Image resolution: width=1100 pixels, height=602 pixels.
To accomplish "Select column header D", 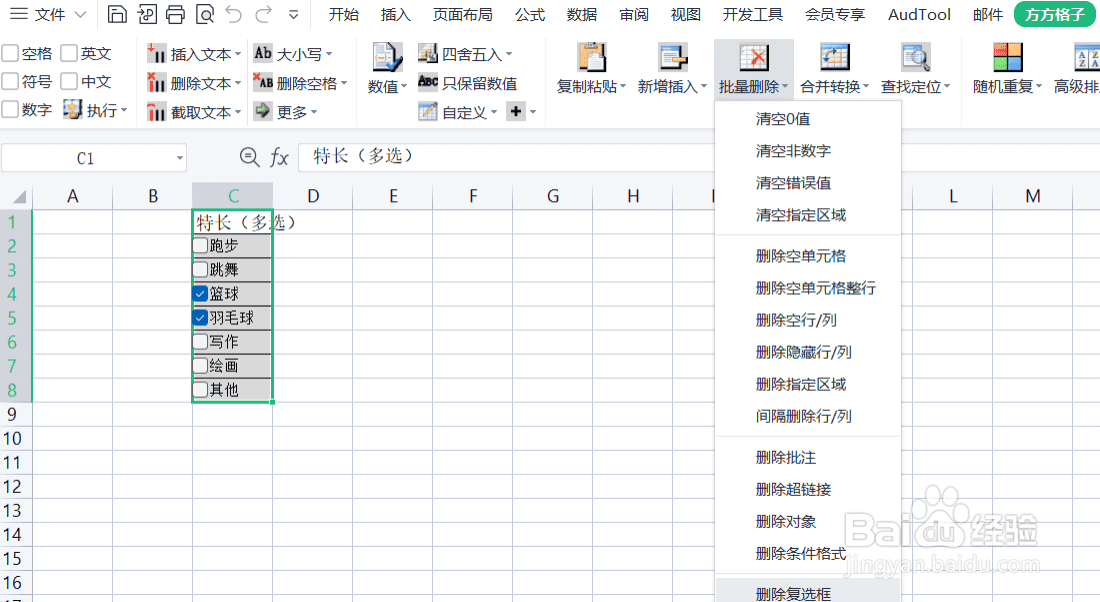I will tap(313, 196).
